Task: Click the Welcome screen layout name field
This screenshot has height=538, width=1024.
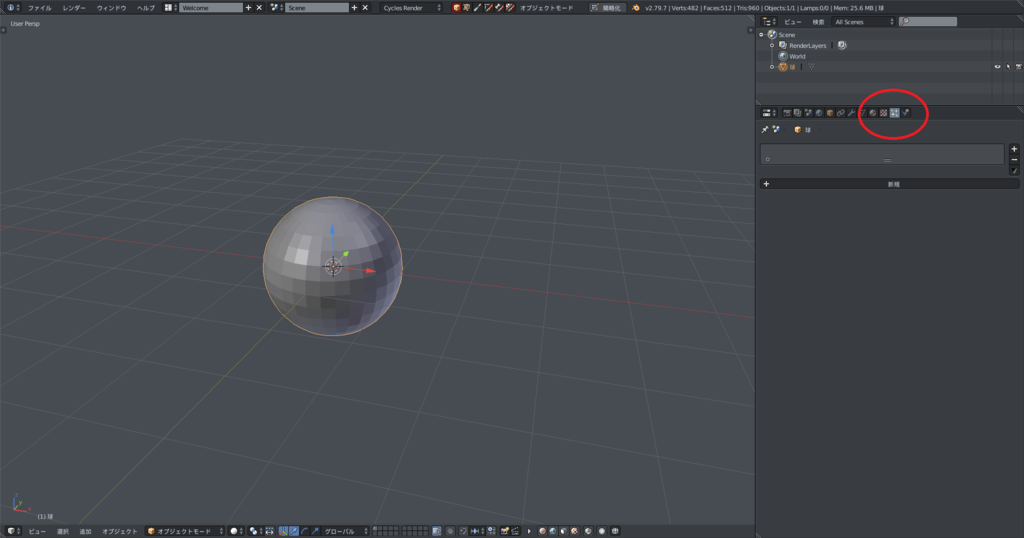Action: pyautogui.click(x=211, y=8)
